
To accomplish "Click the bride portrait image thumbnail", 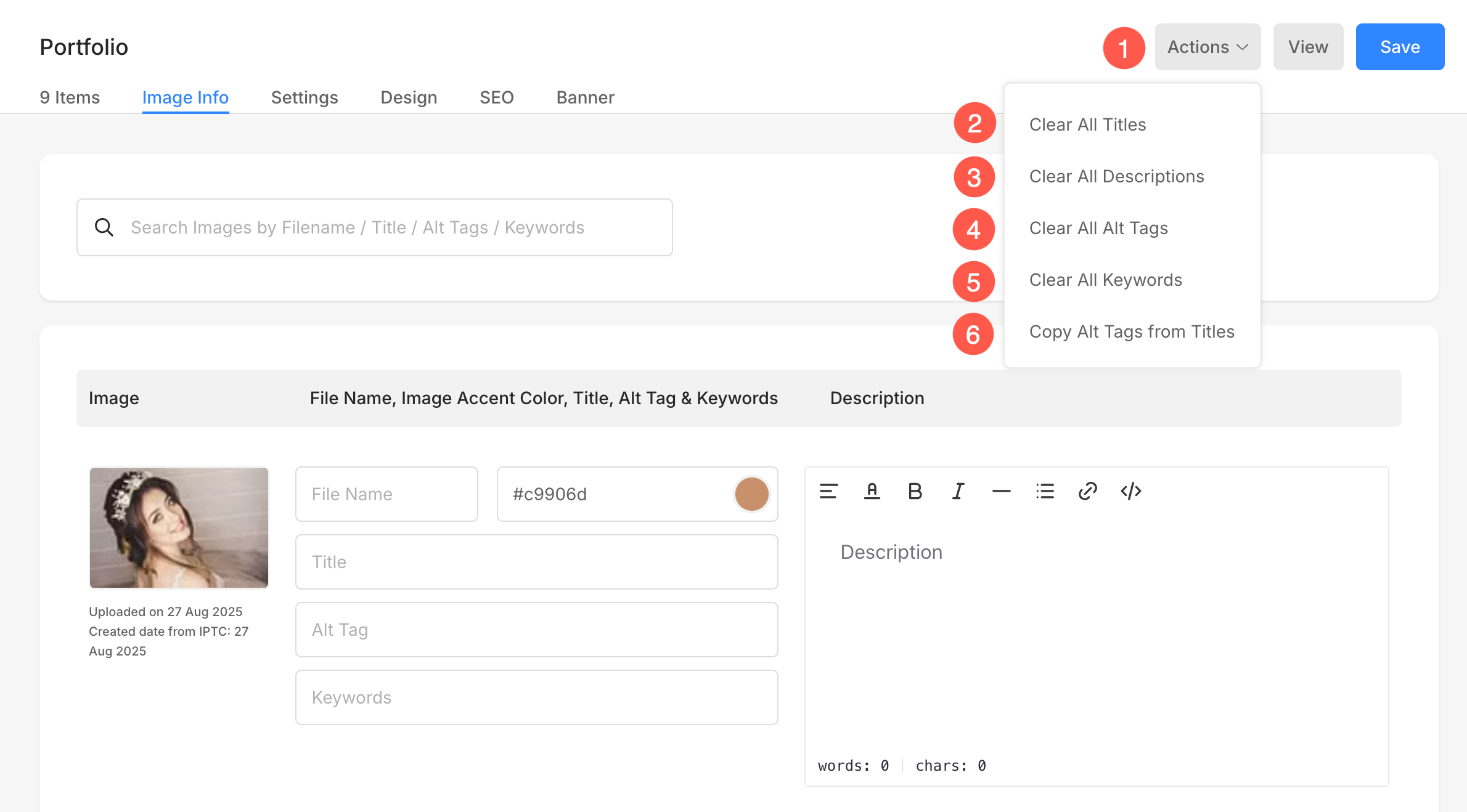I will 179,527.
